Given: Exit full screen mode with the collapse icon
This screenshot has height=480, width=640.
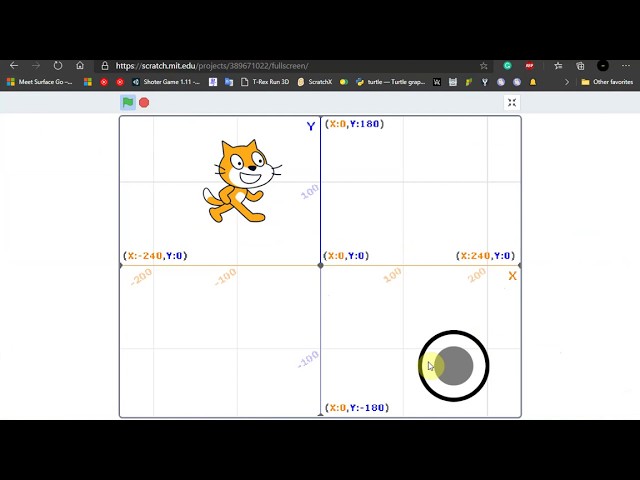Looking at the screenshot, I should tap(512, 102).
